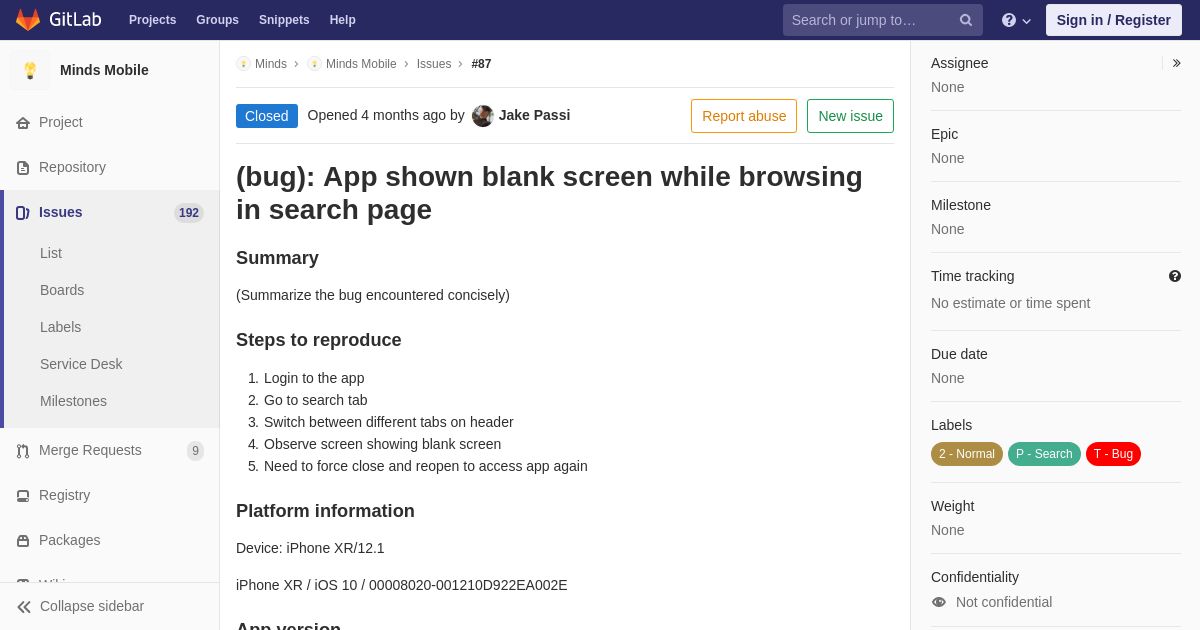Click the Steps to reproduce heading

pos(319,340)
